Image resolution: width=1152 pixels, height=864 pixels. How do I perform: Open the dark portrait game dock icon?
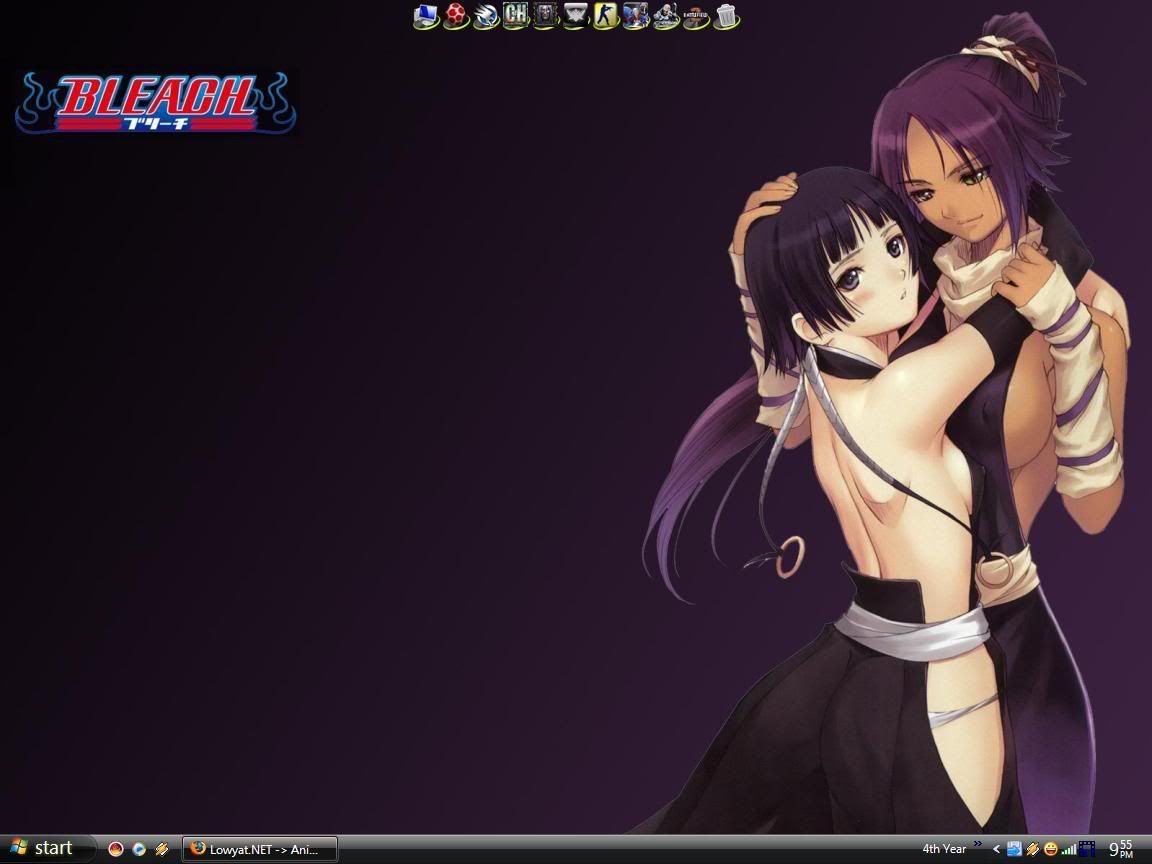coord(546,15)
